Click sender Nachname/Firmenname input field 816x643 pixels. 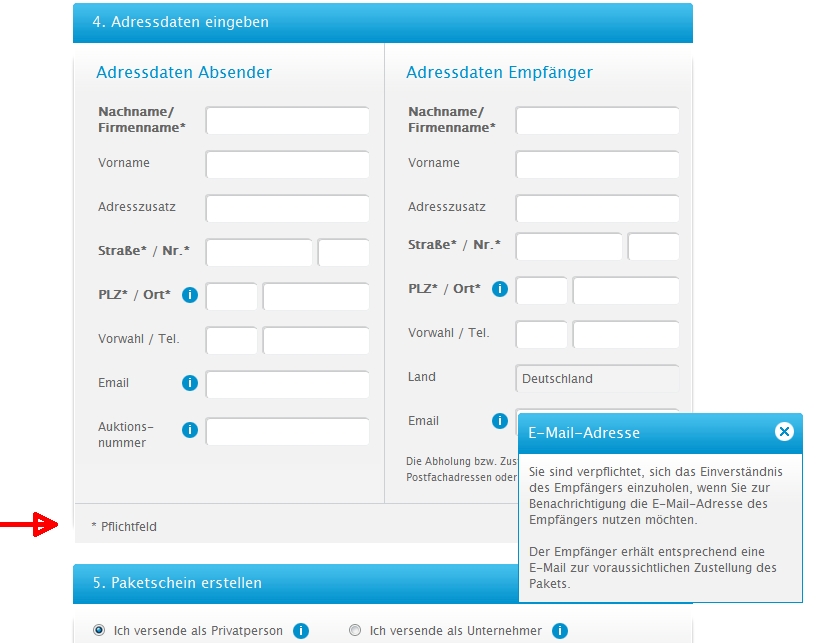click(x=287, y=121)
